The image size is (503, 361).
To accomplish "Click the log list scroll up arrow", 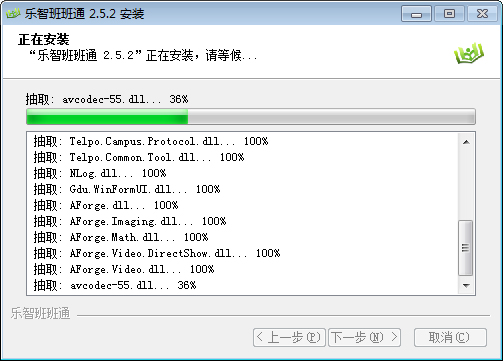I will pyautogui.click(x=466, y=142).
